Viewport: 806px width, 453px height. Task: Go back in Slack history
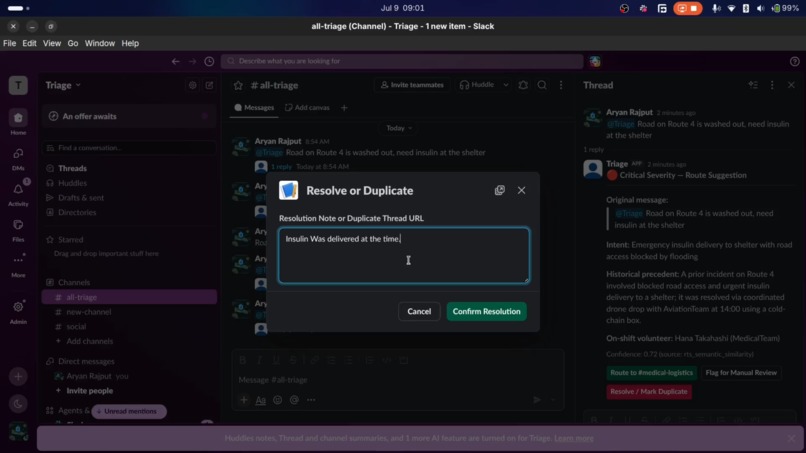pyautogui.click(x=176, y=61)
